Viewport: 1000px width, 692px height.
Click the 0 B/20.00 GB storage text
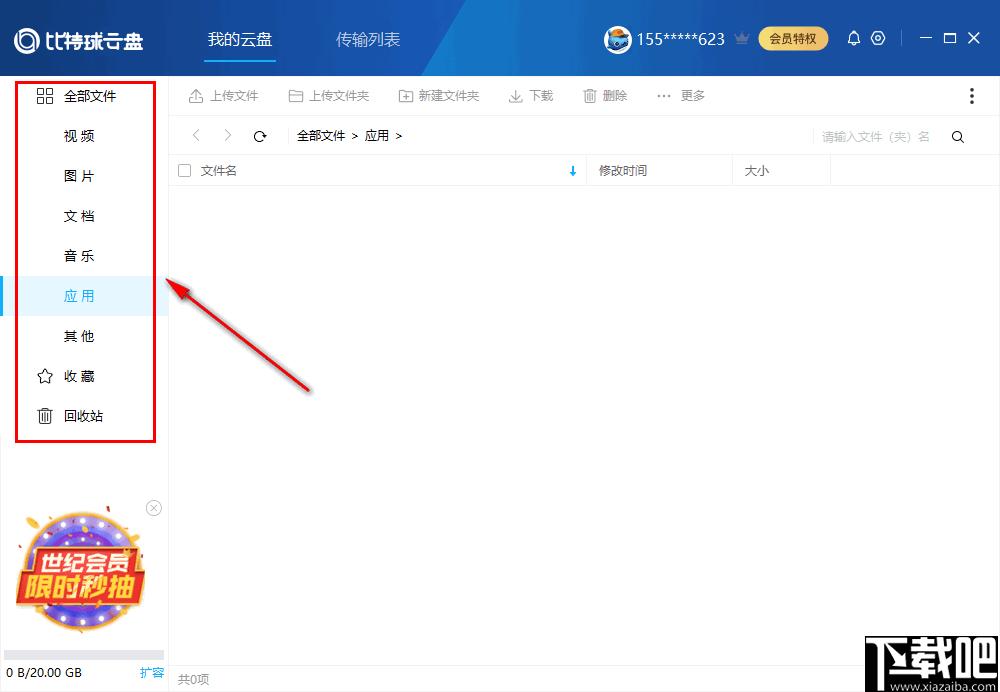click(44, 673)
